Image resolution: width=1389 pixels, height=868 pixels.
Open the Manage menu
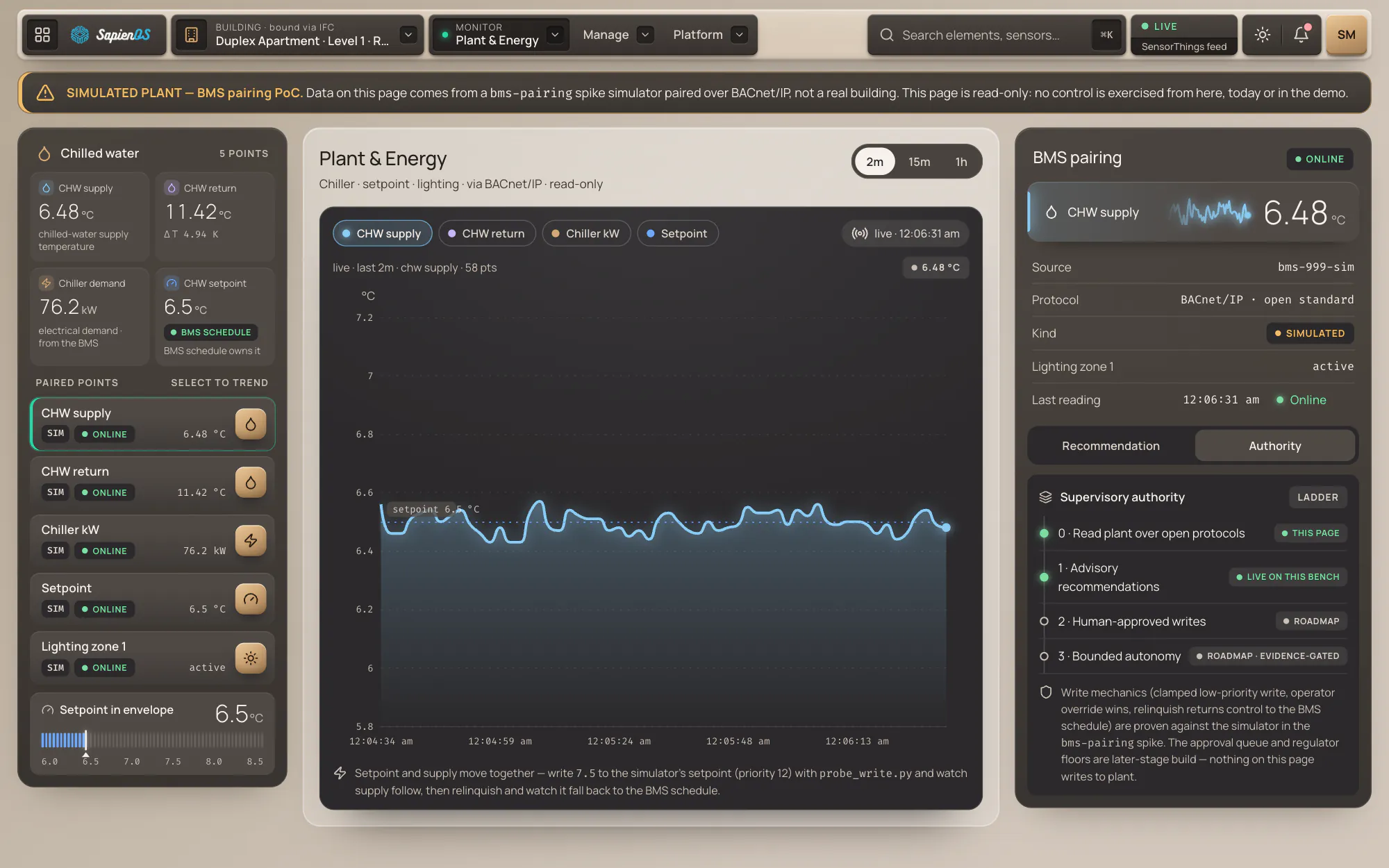tap(617, 35)
